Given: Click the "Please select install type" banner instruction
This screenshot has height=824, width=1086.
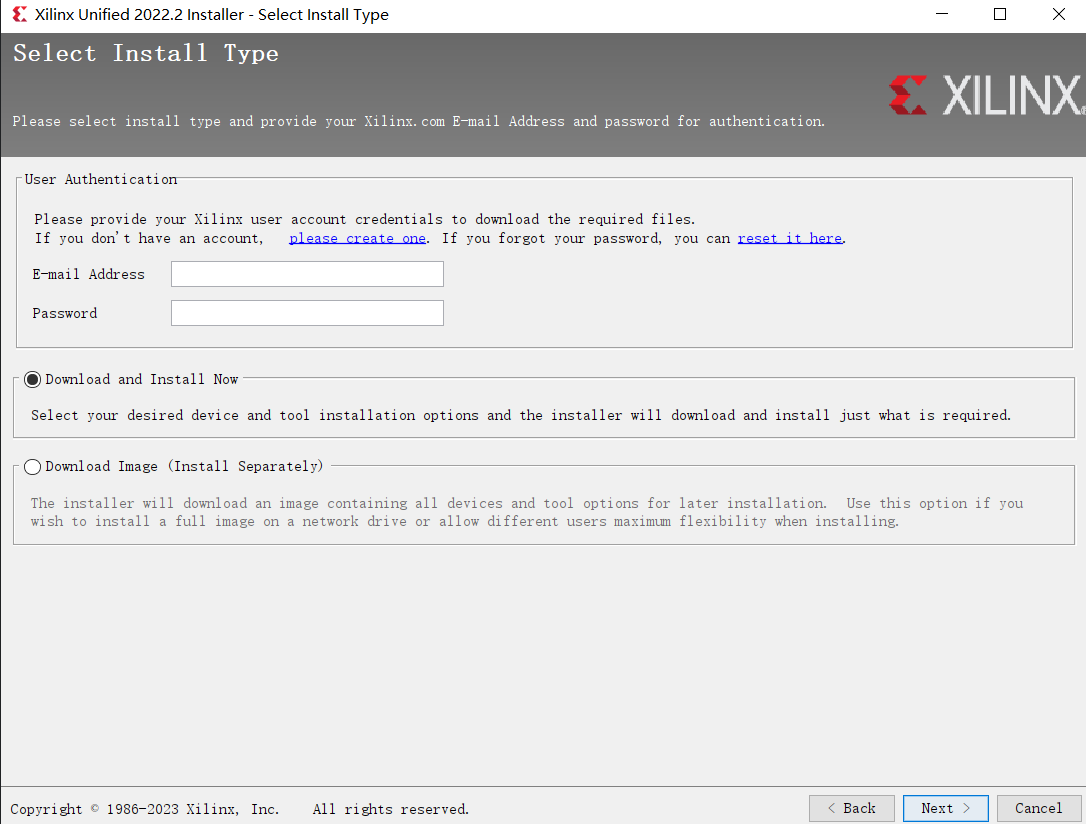Looking at the screenshot, I should pyautogui.click(x=418, y=121).
